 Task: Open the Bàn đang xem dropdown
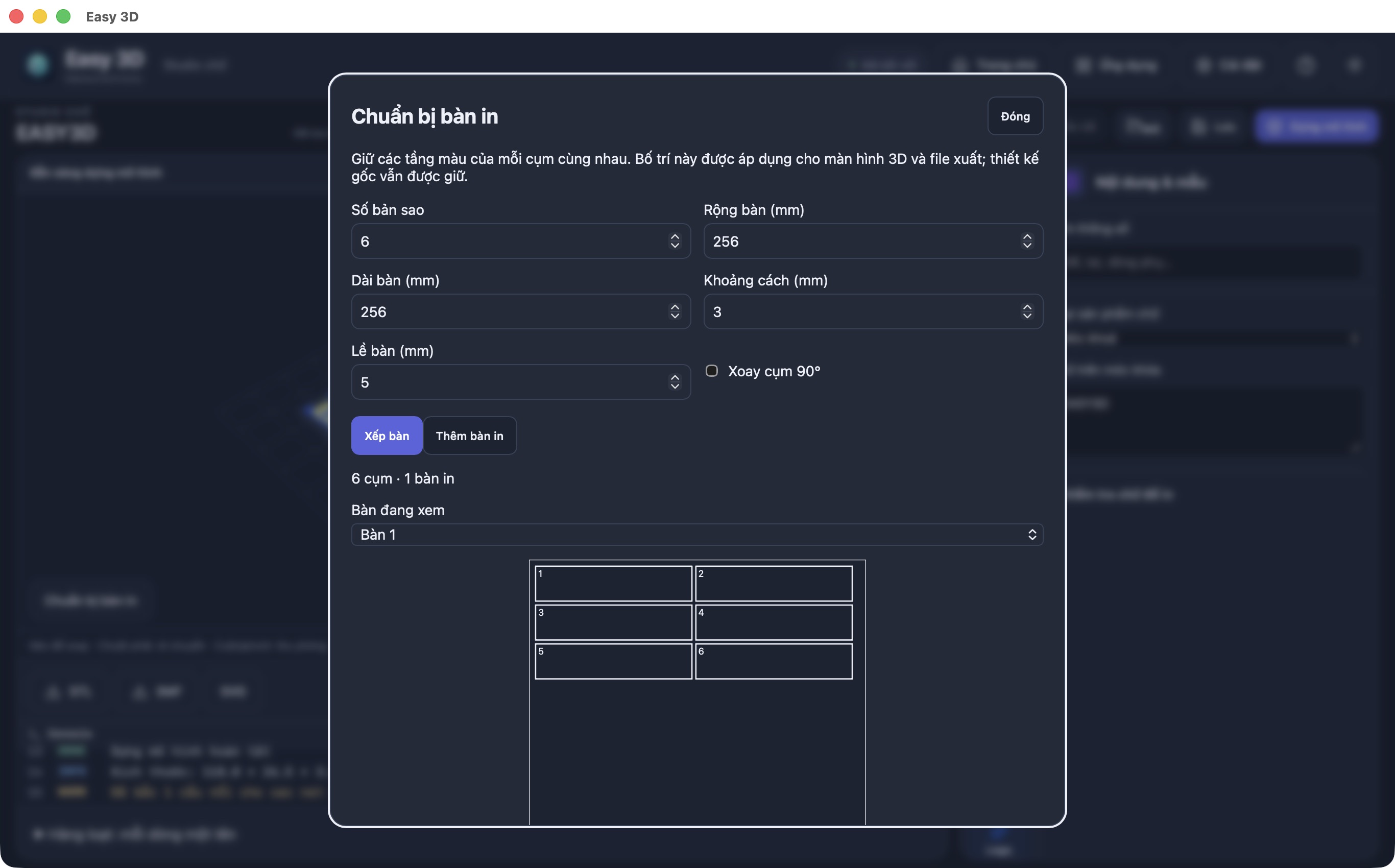pos(697,535)
